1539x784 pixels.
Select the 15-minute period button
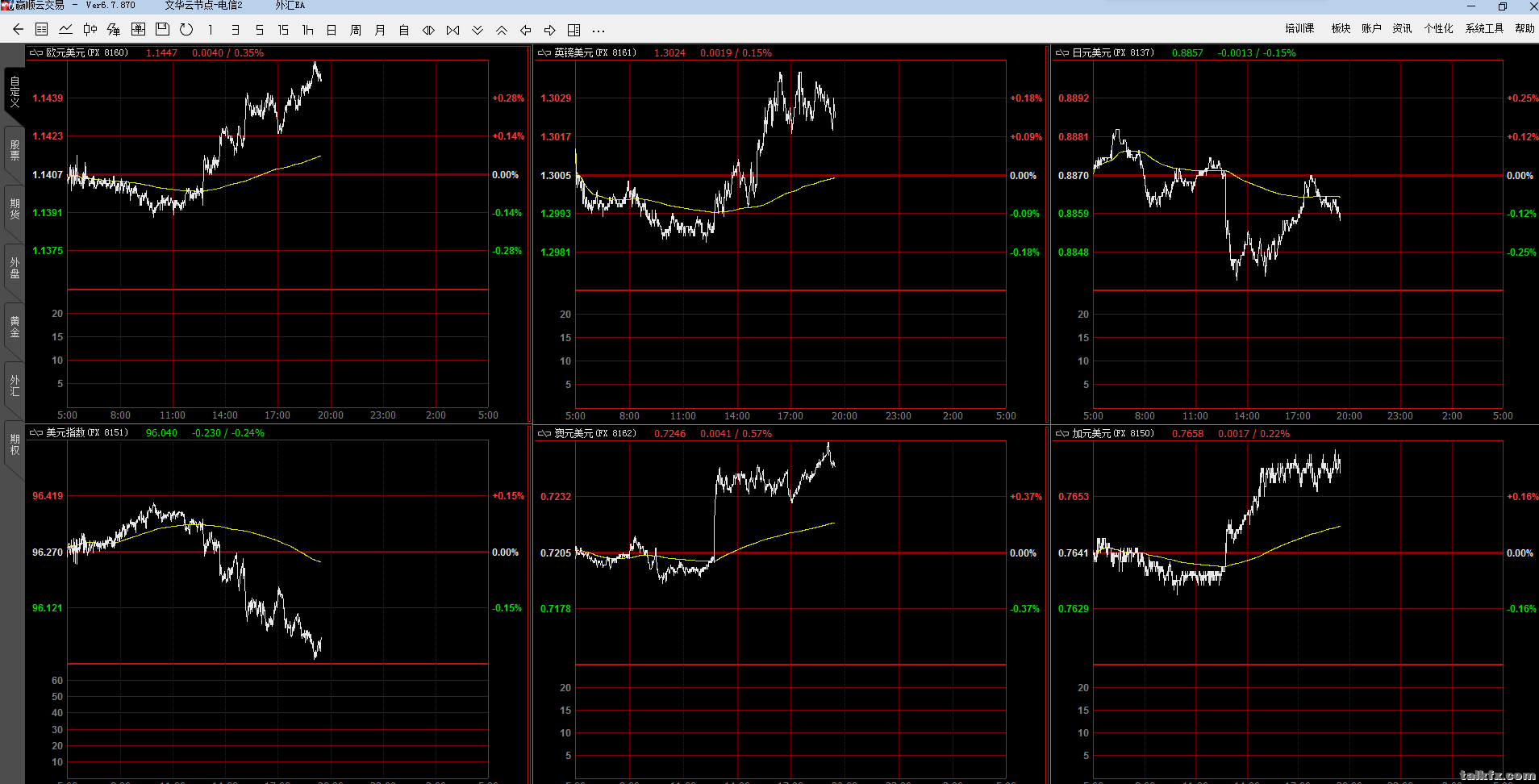click(x=283, y=30)
